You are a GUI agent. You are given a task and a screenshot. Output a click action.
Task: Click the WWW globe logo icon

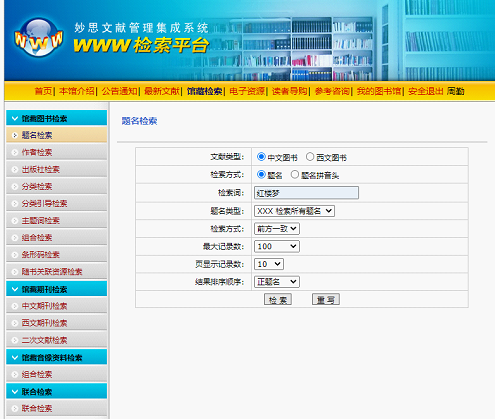click(39, 38)
